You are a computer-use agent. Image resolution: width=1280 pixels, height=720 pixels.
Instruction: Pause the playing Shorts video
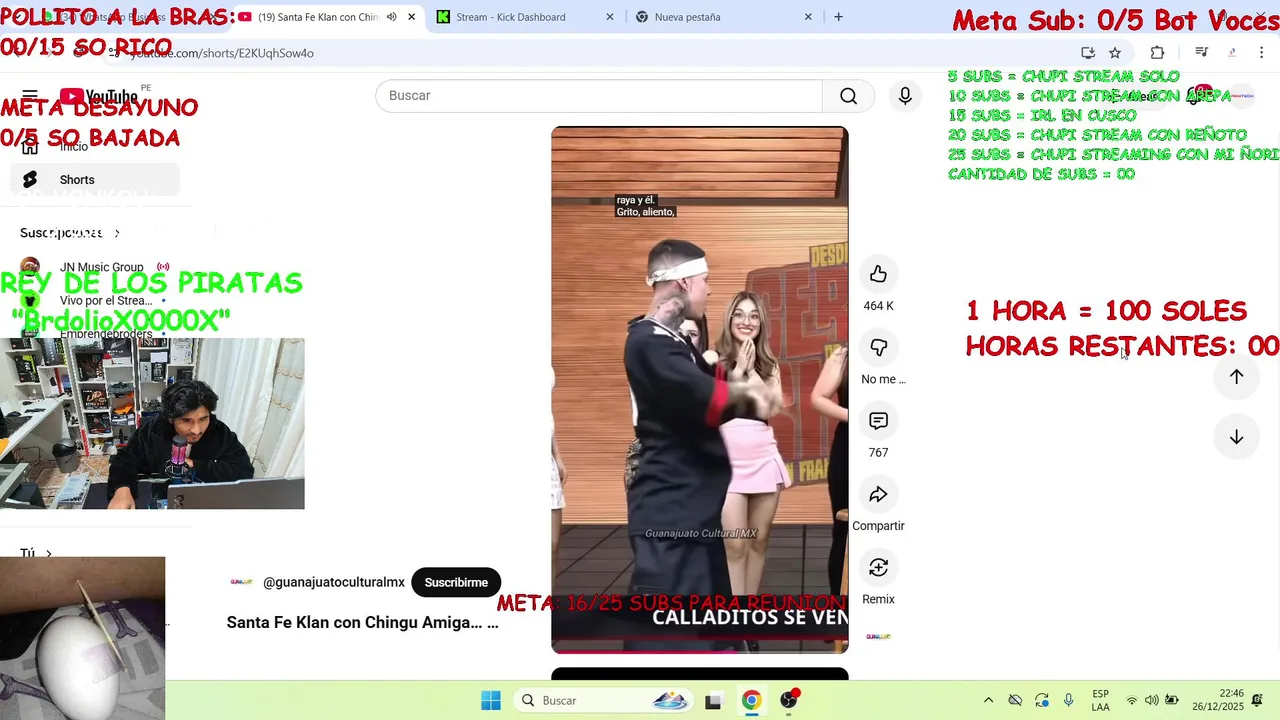point(699,390)
